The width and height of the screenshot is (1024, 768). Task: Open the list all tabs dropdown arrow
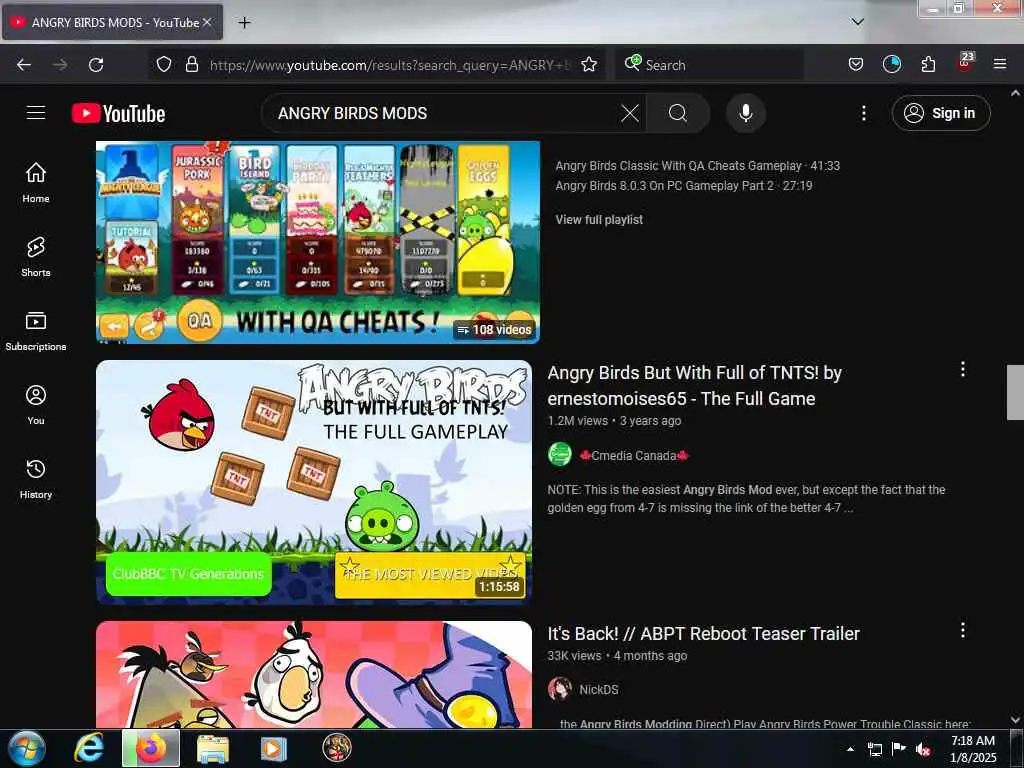(x=857, y=22)
